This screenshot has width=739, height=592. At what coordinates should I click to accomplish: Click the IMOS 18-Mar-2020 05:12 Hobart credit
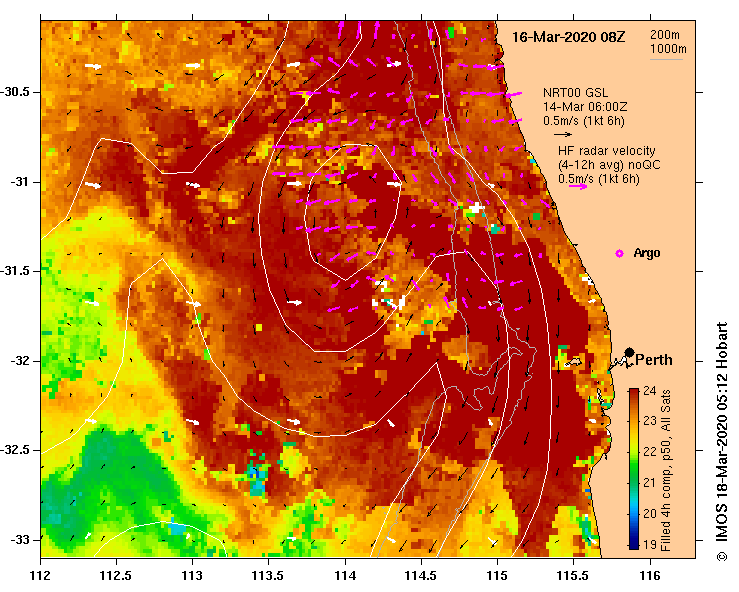click(722, 441)
